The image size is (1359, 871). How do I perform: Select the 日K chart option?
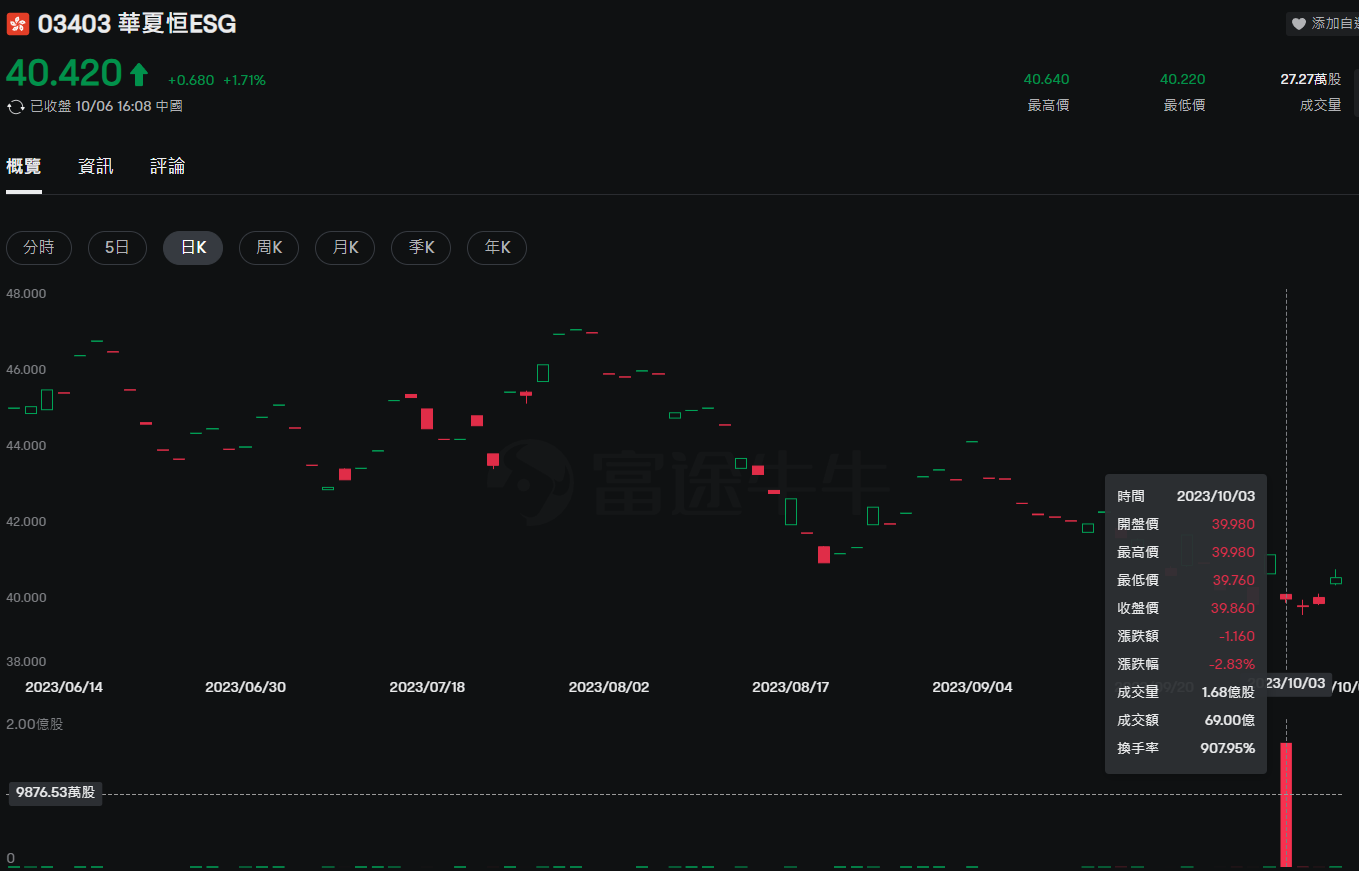[x=193, y=248]
